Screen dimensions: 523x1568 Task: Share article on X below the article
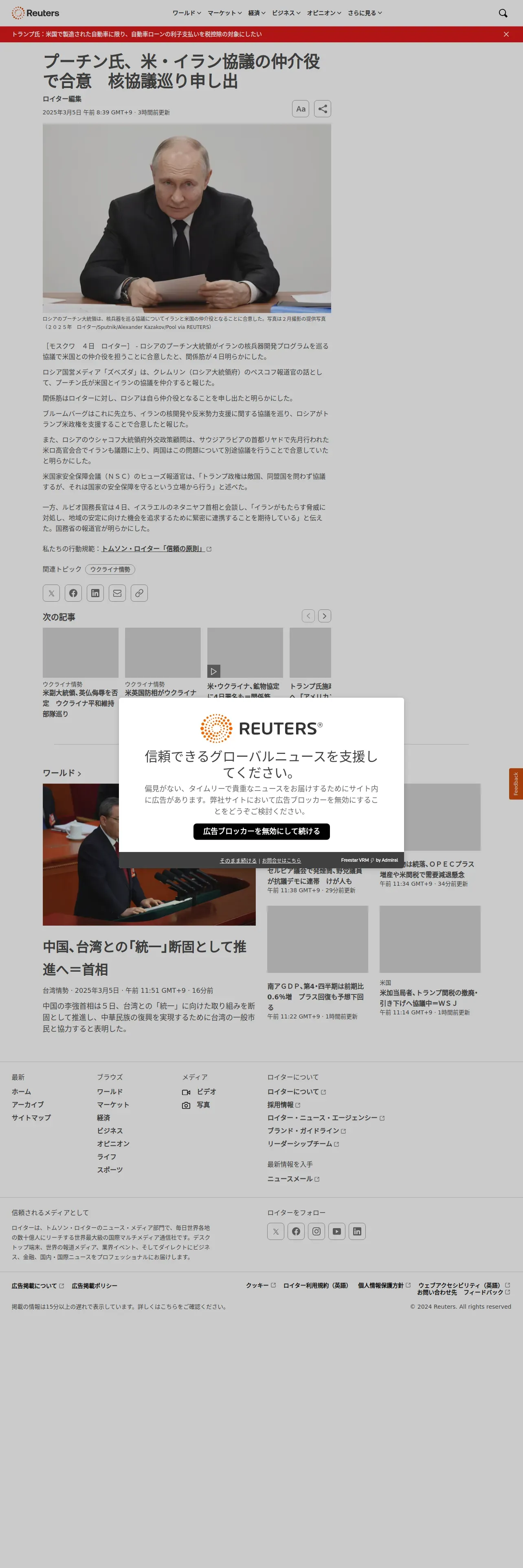[x=51, y=593]
